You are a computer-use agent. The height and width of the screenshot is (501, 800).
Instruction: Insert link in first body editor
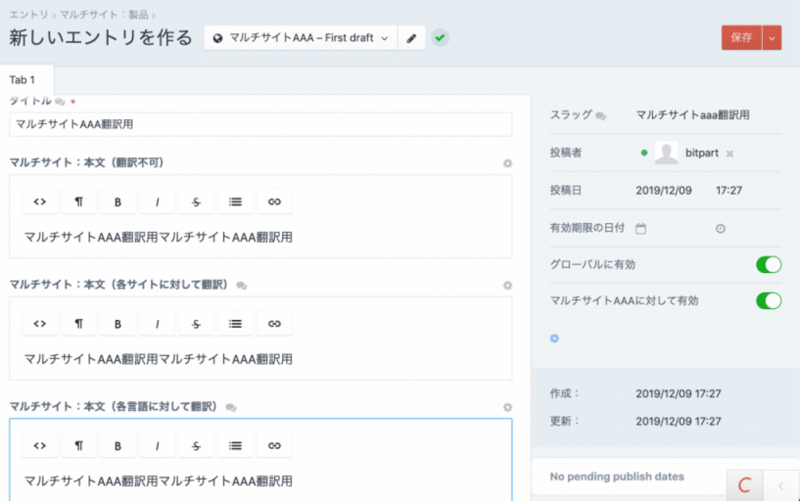click(x=274, y=202)
